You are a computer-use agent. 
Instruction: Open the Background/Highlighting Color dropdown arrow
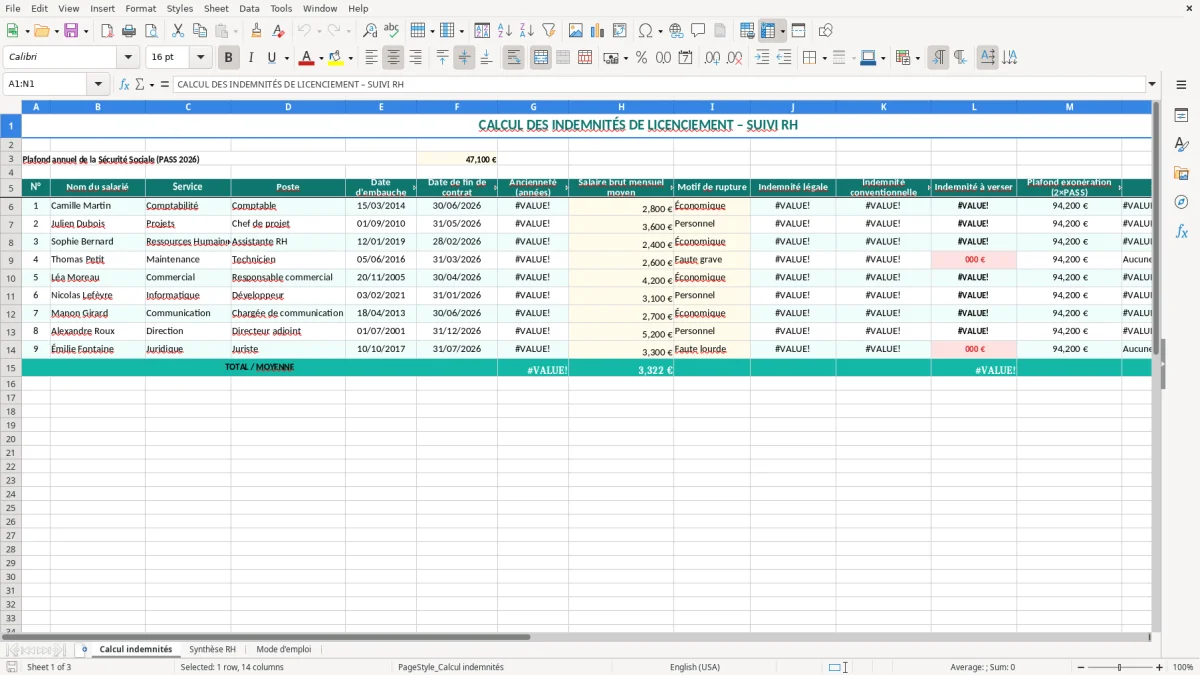pyautogui.click(x=350, y=58)
